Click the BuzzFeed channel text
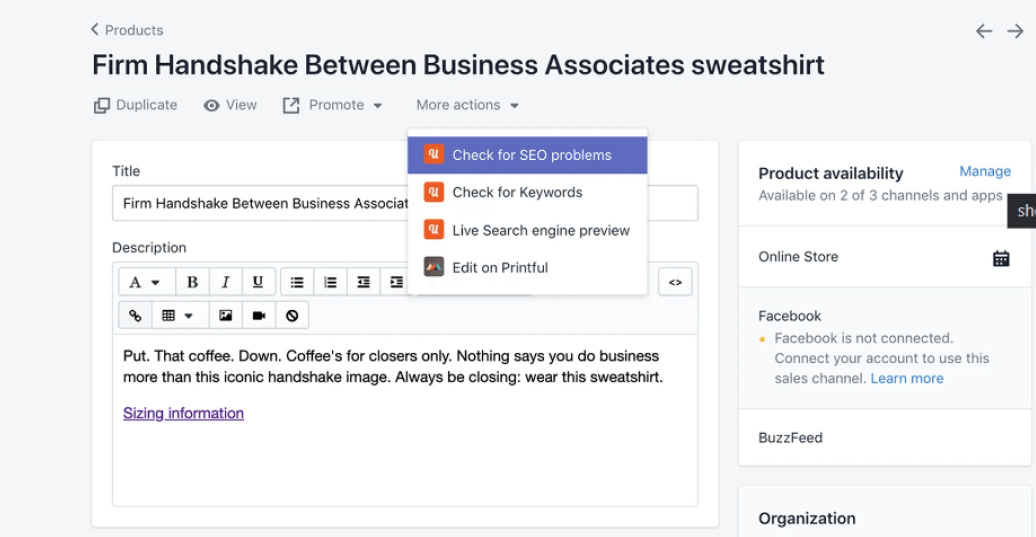The width and height of the screenshot is (1036, 537). point(790,438)
